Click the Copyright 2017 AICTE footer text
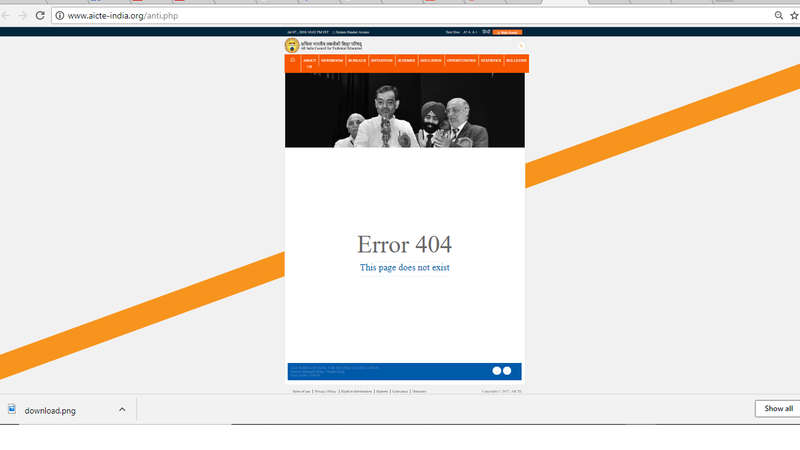Screen dimensions: 800x450 pyautogui.click(x=502, y=391)
